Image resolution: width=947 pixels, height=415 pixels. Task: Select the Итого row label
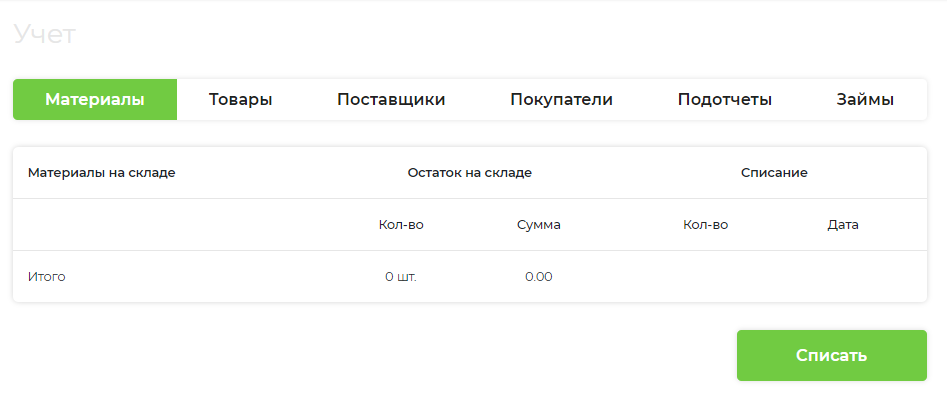[x=47, y=277]
